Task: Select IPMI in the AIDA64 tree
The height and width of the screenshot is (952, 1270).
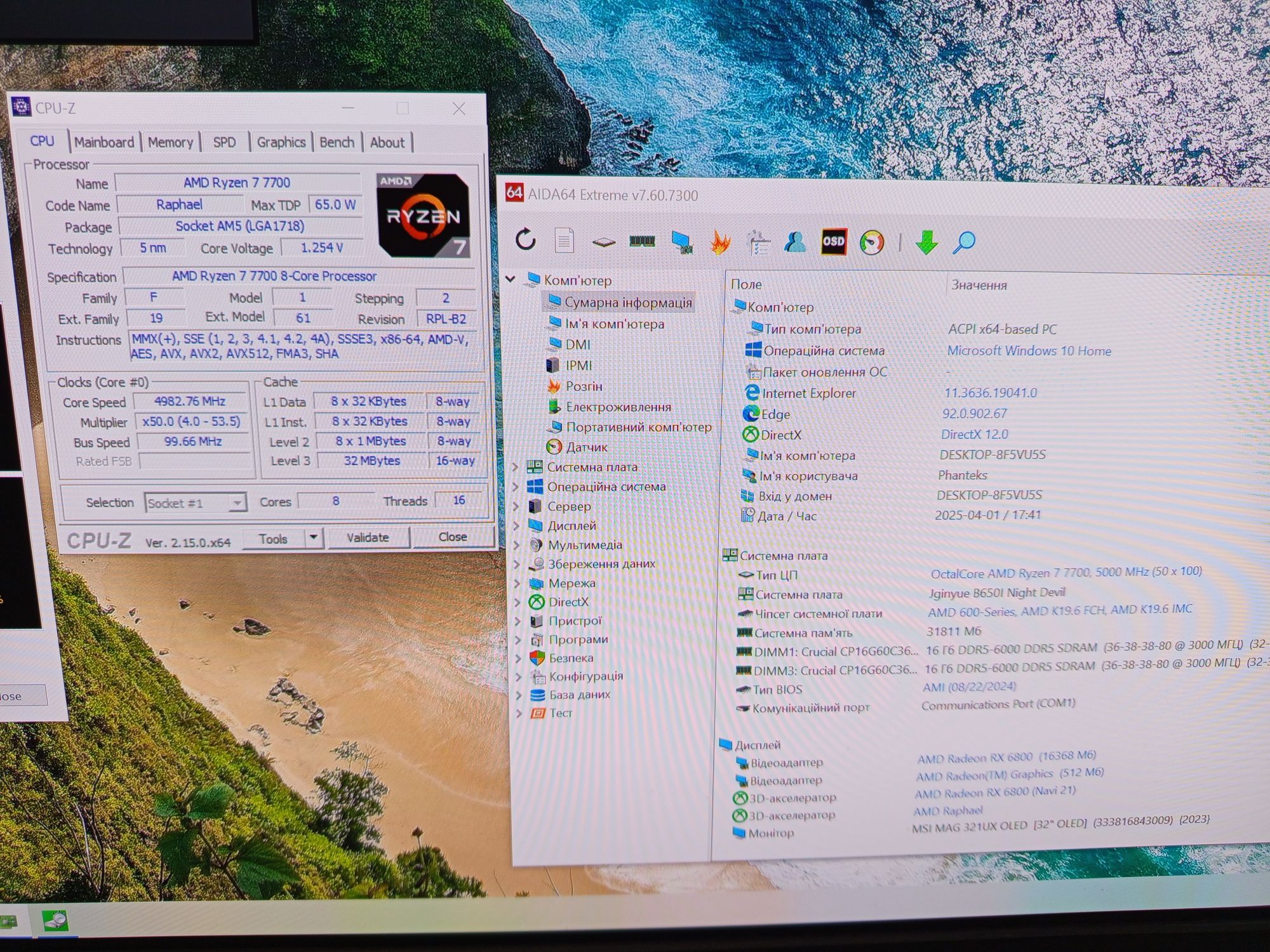Action: click(578, 366)
